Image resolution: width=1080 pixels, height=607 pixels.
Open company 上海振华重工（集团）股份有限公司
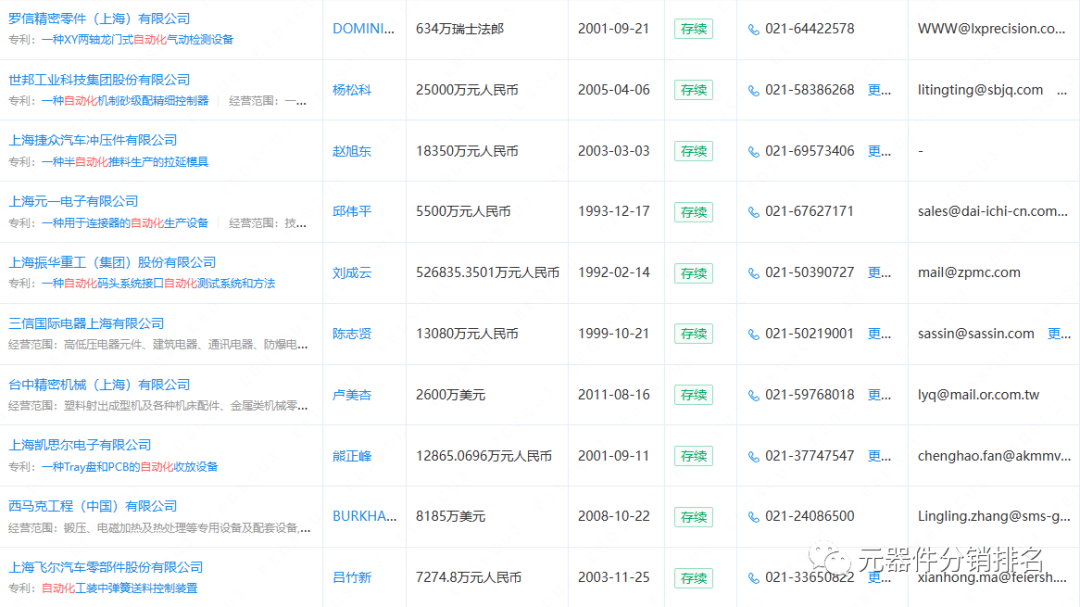coord(112,263)
